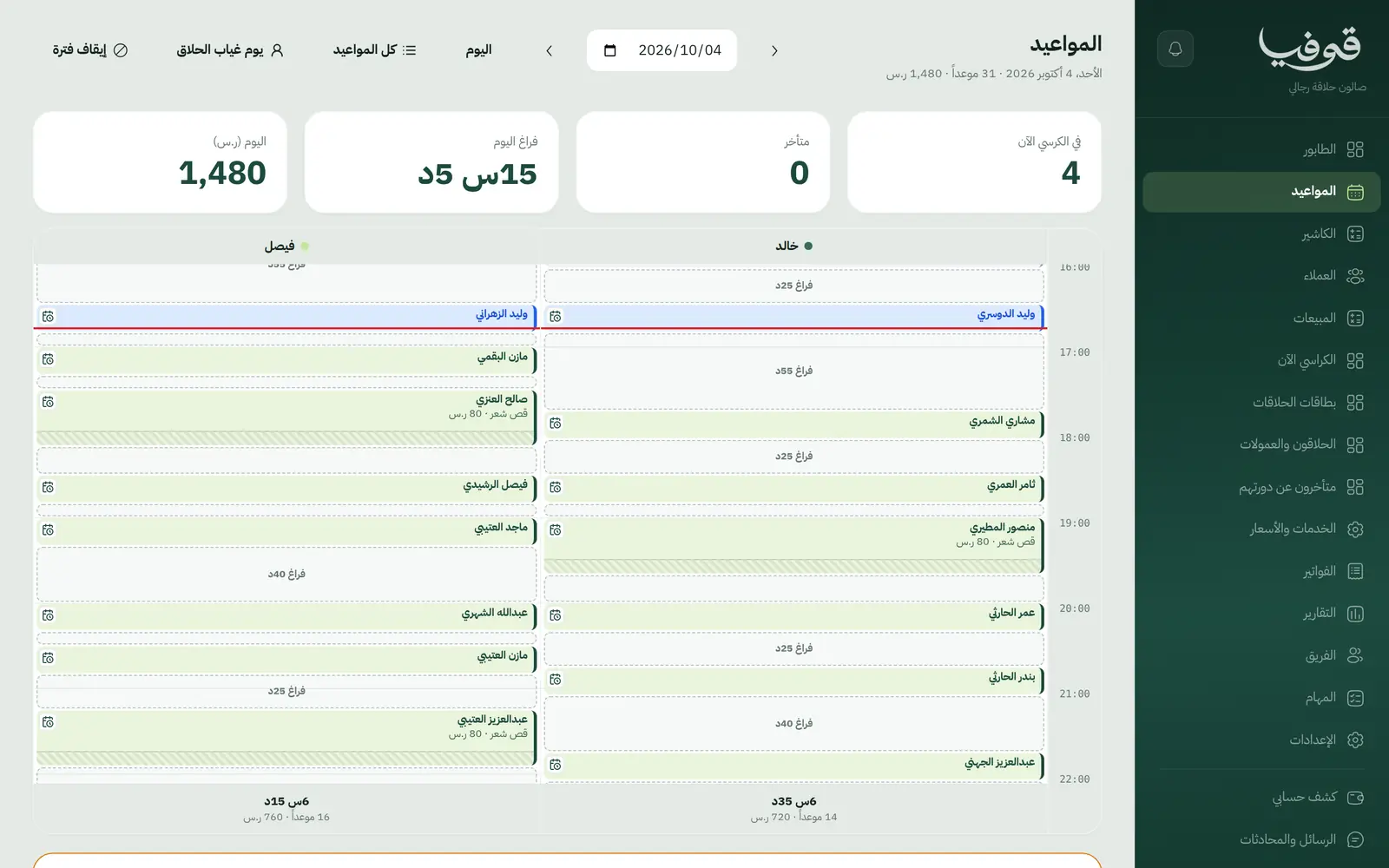Click the الفواتير icon
This screenshot has width=1389, height=868.
(1355, 571)
